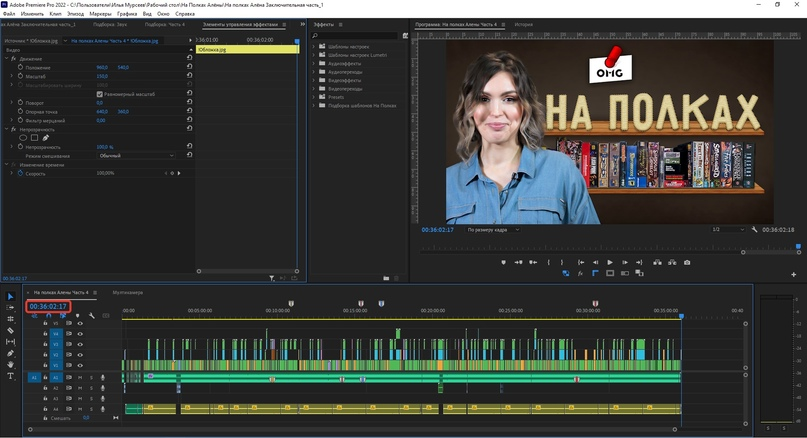Screen dimensions: 807x438
Task: Switch to the Мультикамера timeline tab
Action: [127, 293]
